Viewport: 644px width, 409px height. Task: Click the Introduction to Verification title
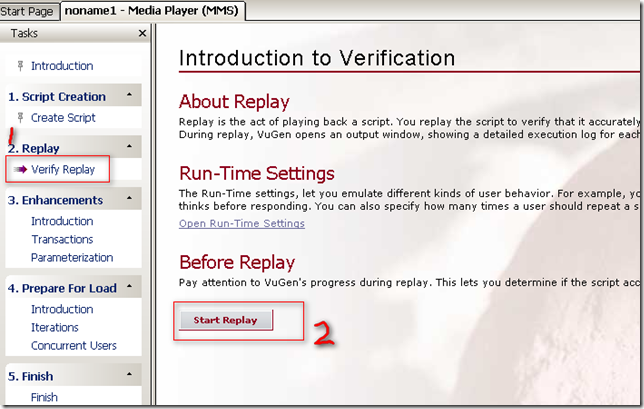click(317, 58)
